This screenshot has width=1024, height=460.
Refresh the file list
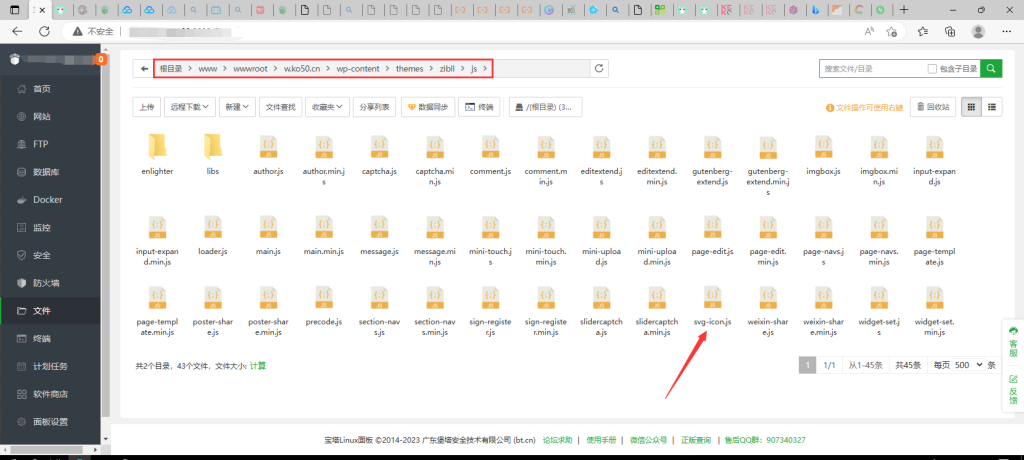[x=599, y=69]
